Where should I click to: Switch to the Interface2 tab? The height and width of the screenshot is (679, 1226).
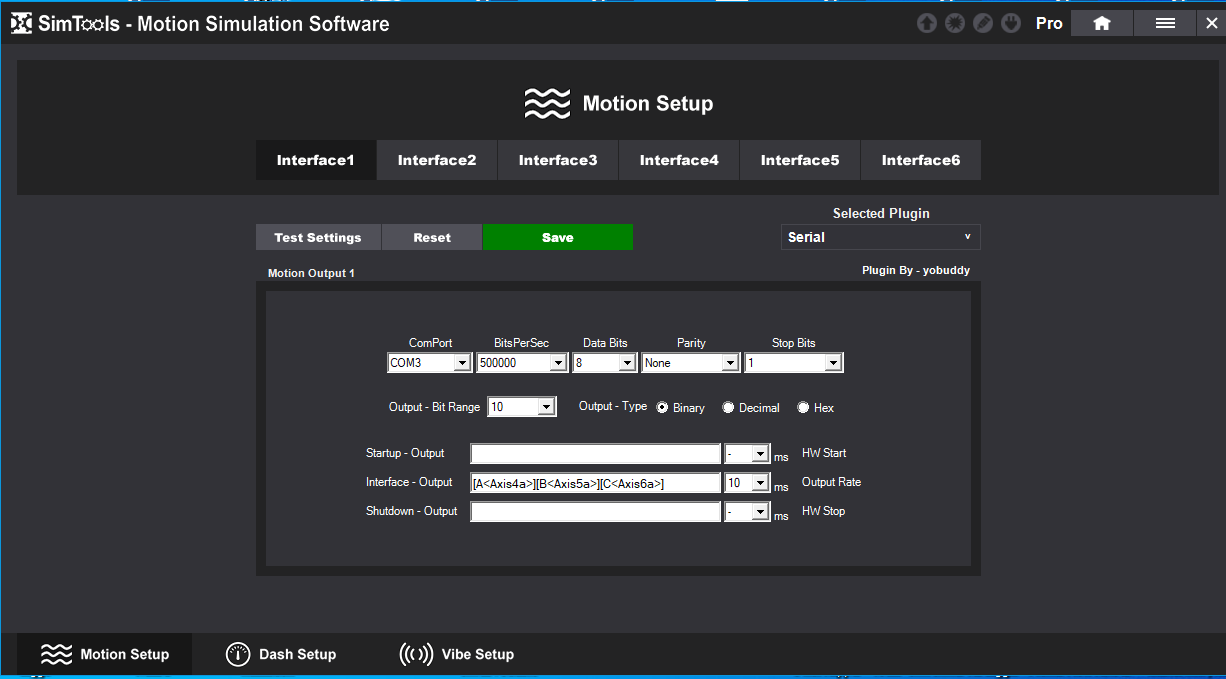[x=437, y=160]
